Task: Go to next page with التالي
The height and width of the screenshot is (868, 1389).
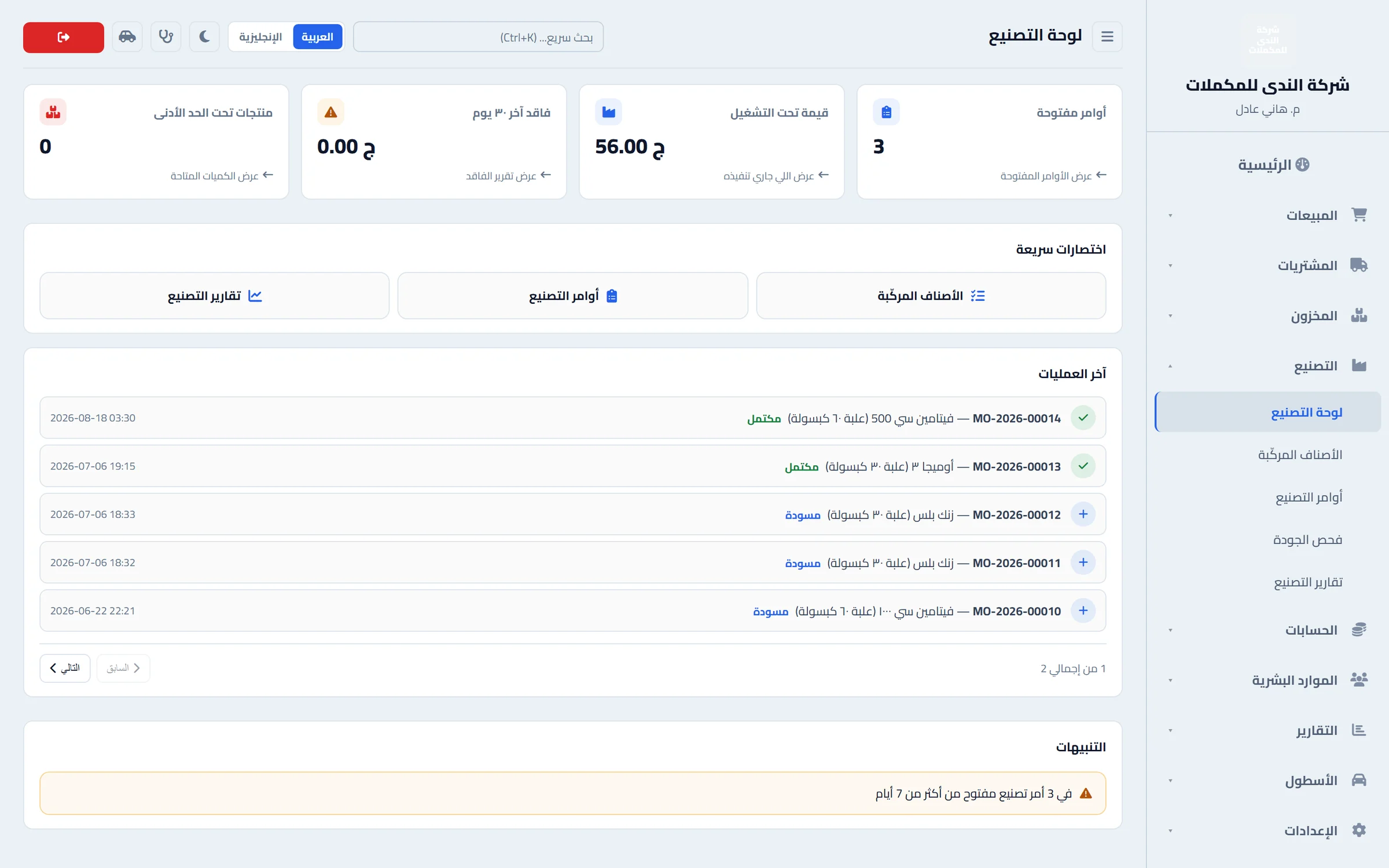Action: coord(65,668)
